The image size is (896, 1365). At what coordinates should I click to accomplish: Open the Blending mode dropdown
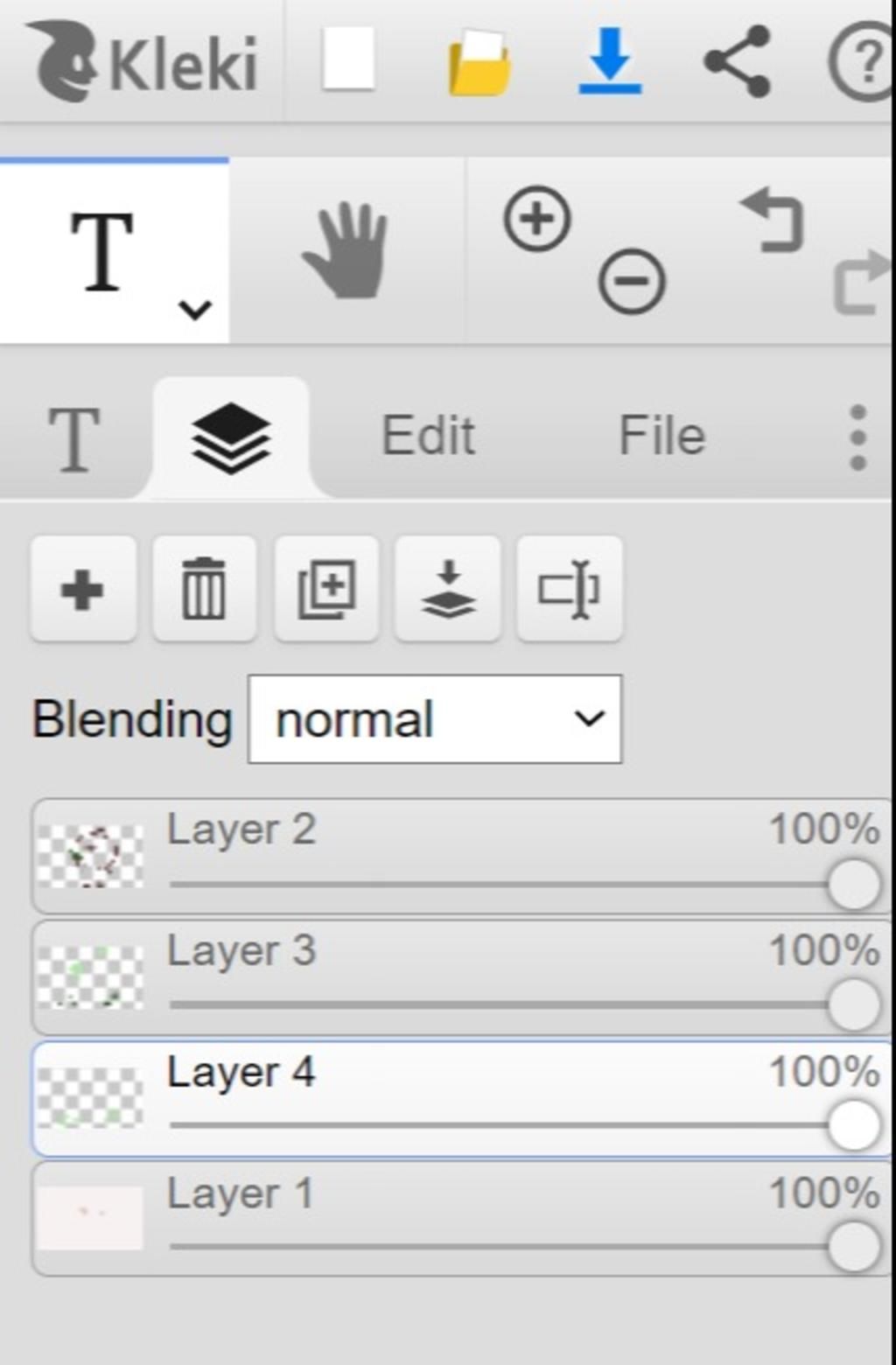(435, 719)
